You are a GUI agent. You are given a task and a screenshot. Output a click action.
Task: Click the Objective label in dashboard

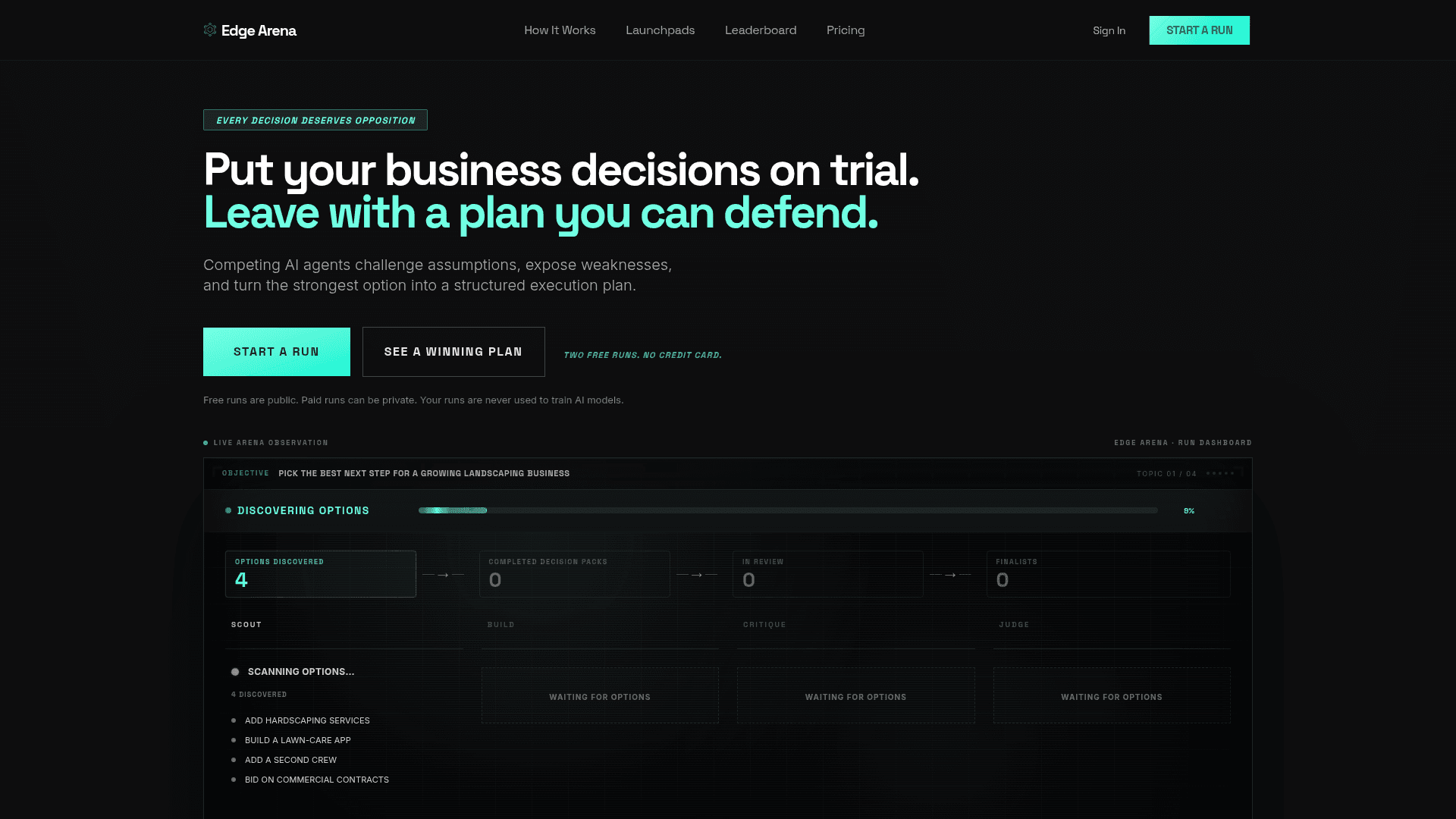point(246,473)
